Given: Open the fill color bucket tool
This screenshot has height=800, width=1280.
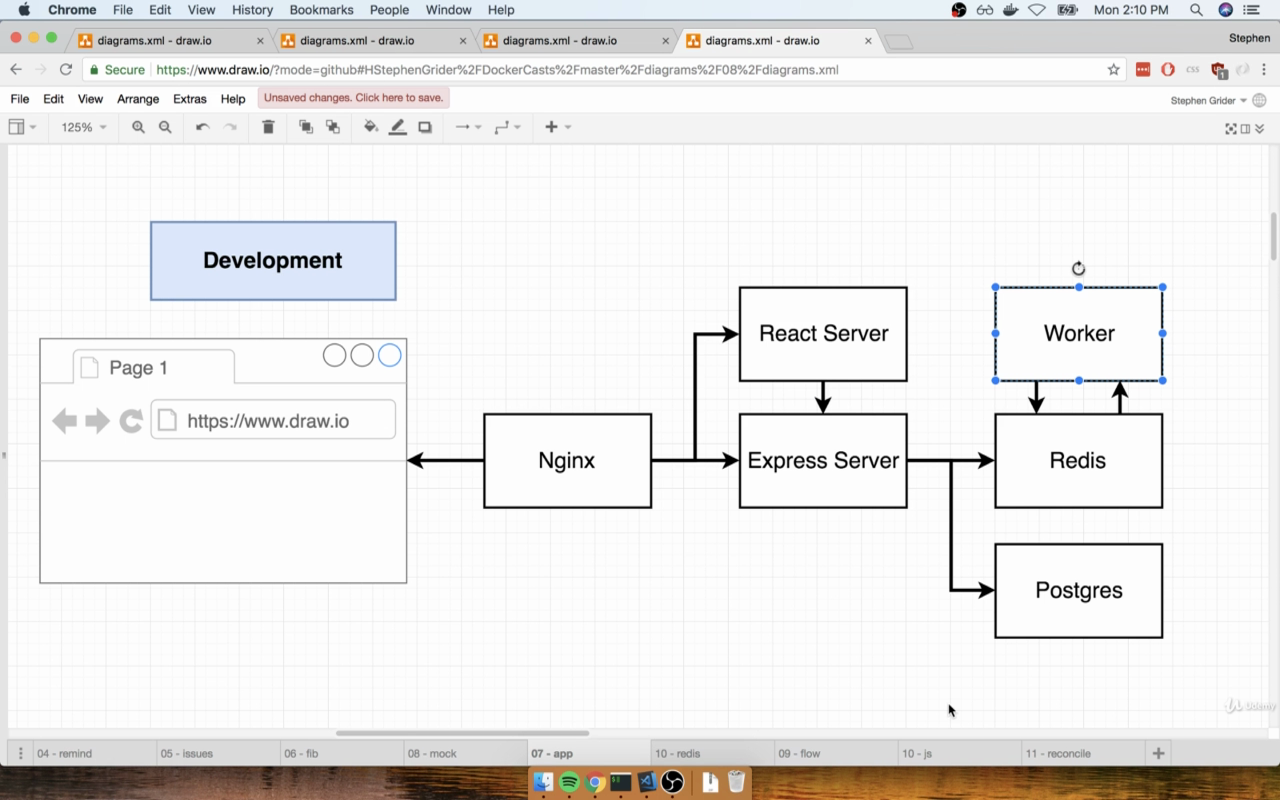Looking at the screenshot, I should [x=371, y=127].
